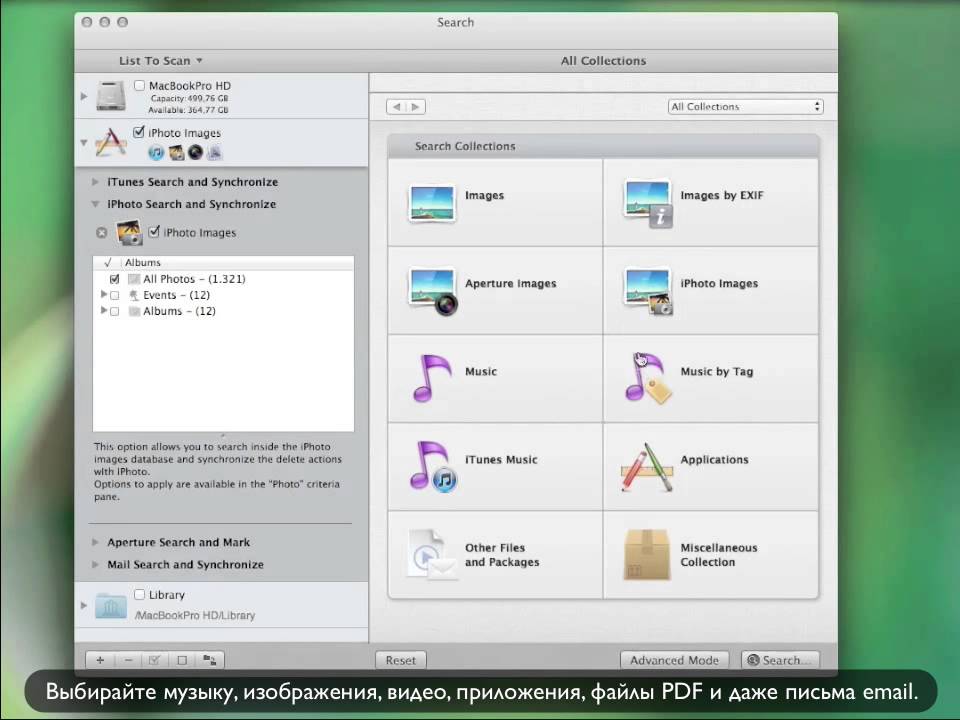Click the 'Search Collections' heading
960x720 pixels.
click(x=465, y=146)
